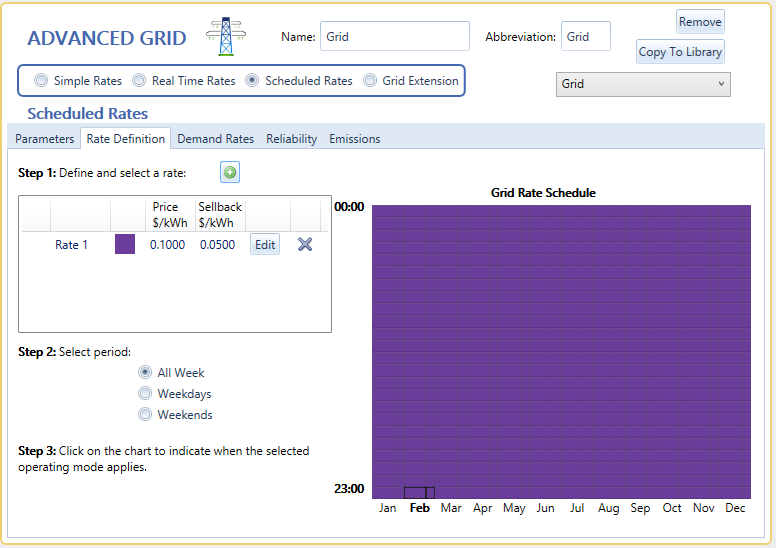Choose the Real Time Rates option
776x548 pixels.
[139, 81]
